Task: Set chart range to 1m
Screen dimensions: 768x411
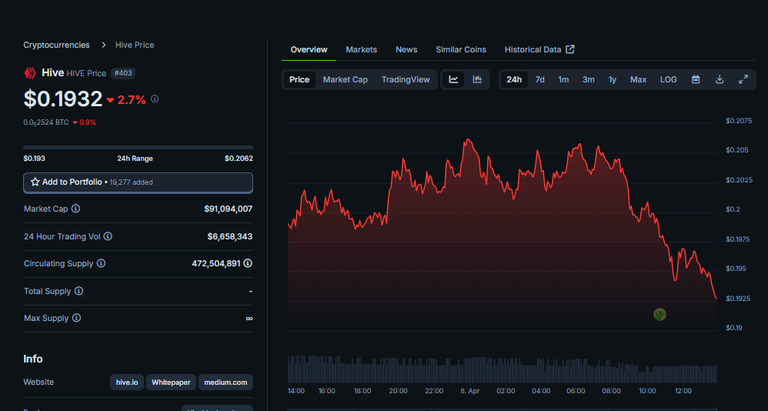Action: pos(563,79)
